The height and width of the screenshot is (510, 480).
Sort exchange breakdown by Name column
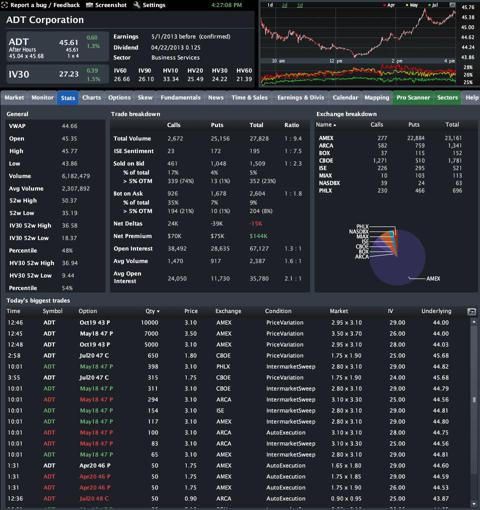click(x=326, y=125)
